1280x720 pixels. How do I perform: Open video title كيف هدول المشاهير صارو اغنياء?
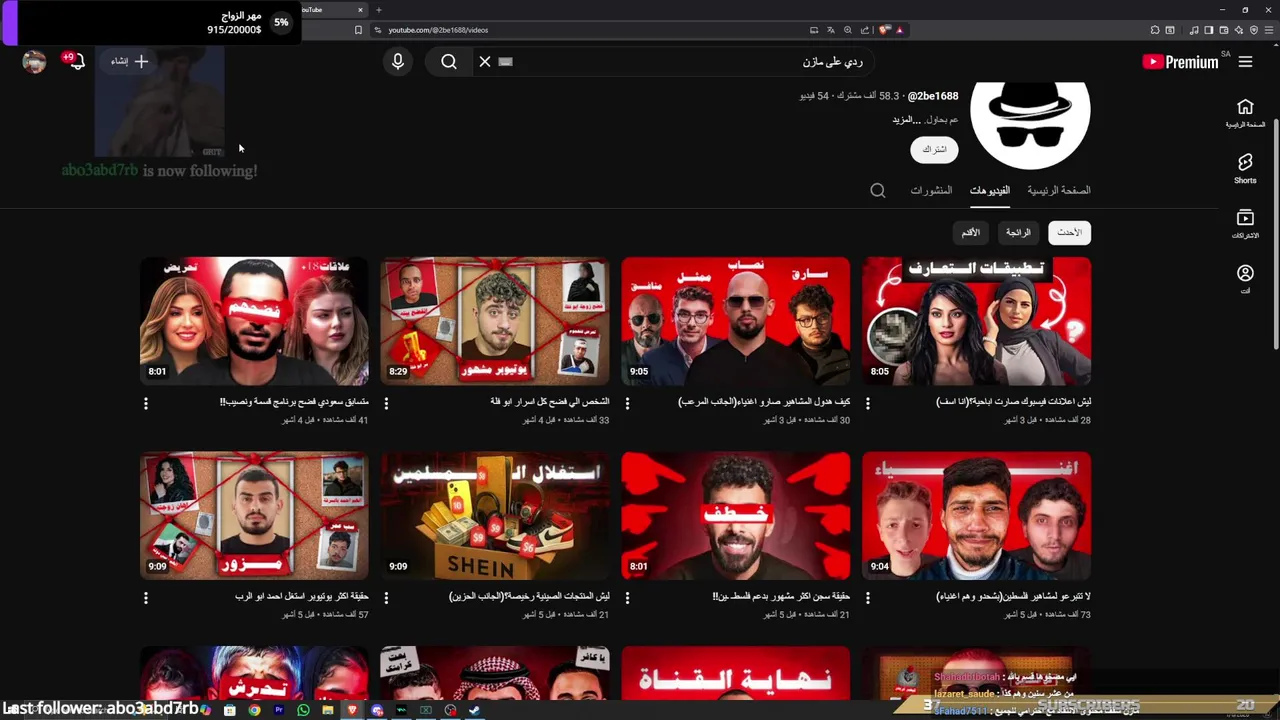(764, 402)
